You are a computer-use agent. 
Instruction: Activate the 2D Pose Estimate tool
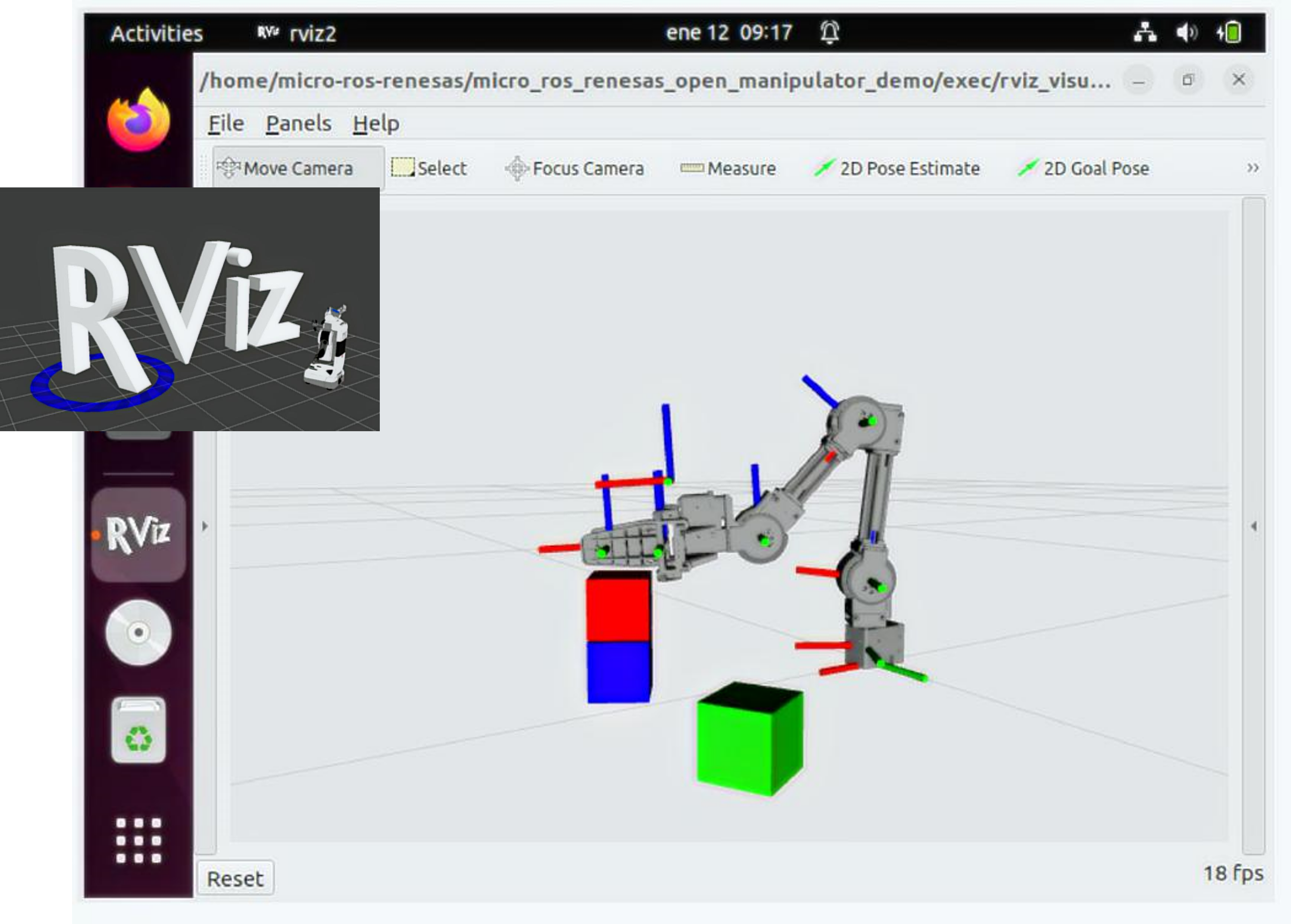[x=897, y=168]
